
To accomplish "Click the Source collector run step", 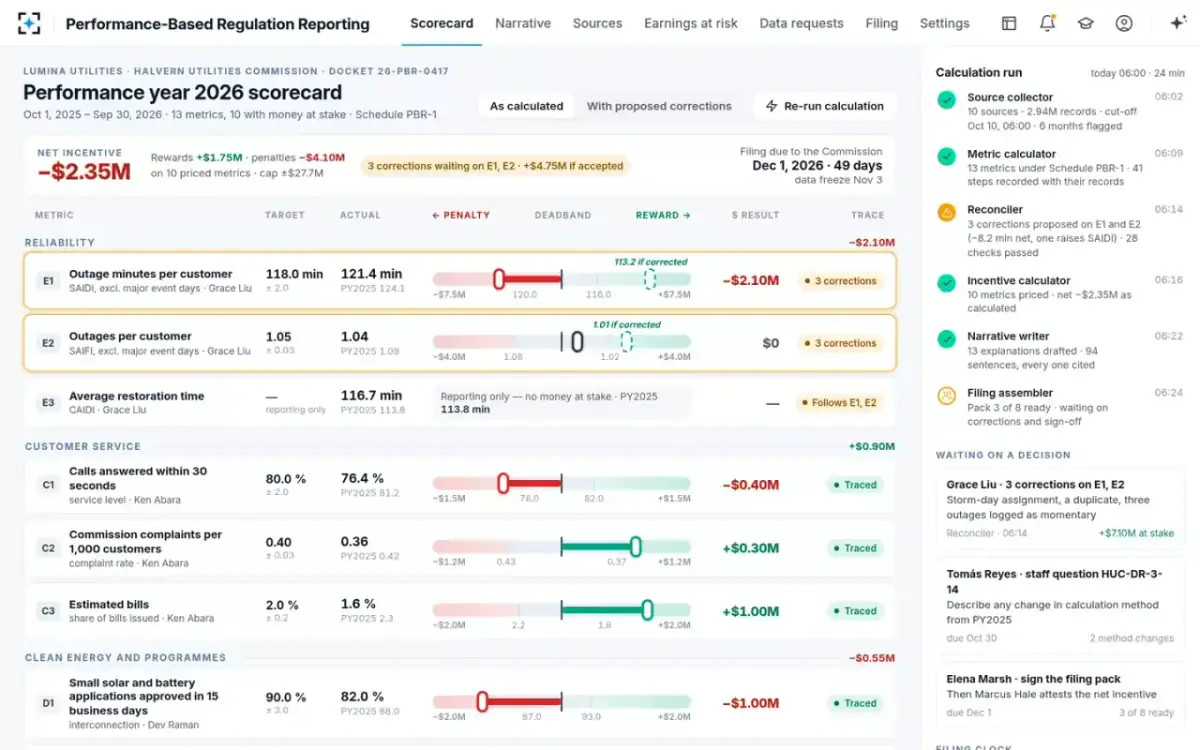I will pyautogui.click(x=1060, y=111).
